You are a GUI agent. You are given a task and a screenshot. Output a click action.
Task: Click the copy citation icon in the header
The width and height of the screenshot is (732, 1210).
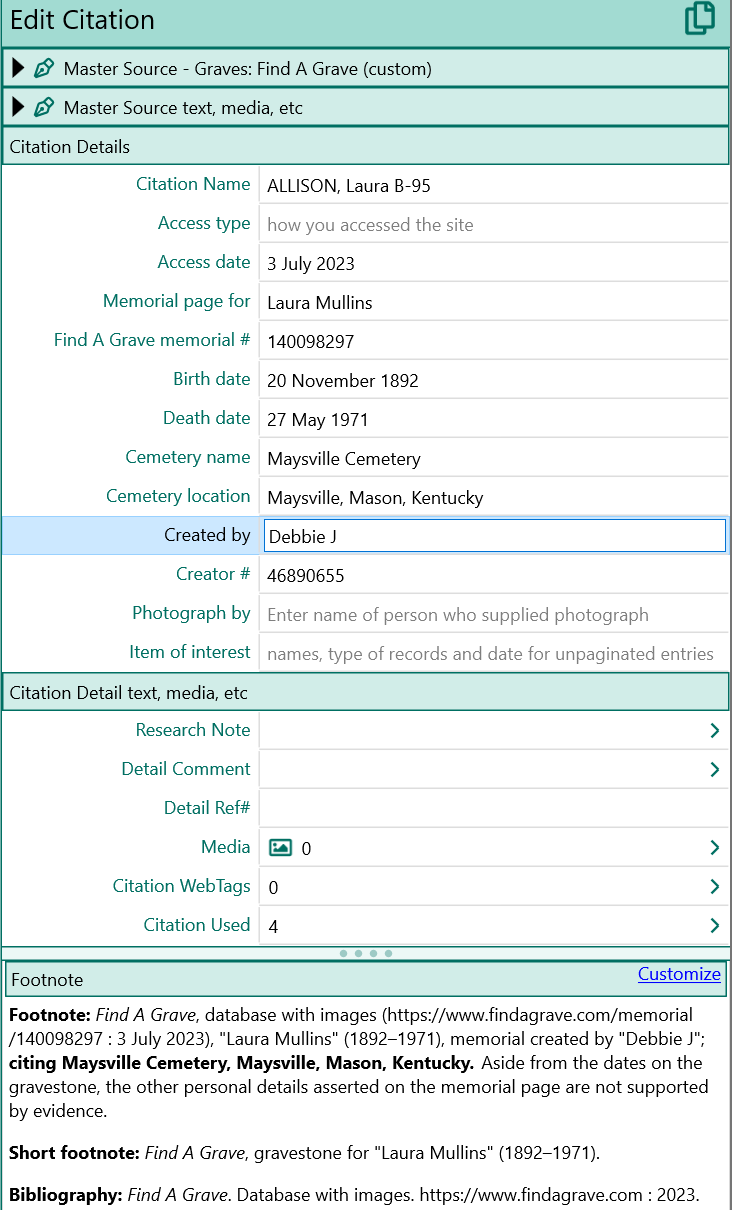[x=700, y=19]
